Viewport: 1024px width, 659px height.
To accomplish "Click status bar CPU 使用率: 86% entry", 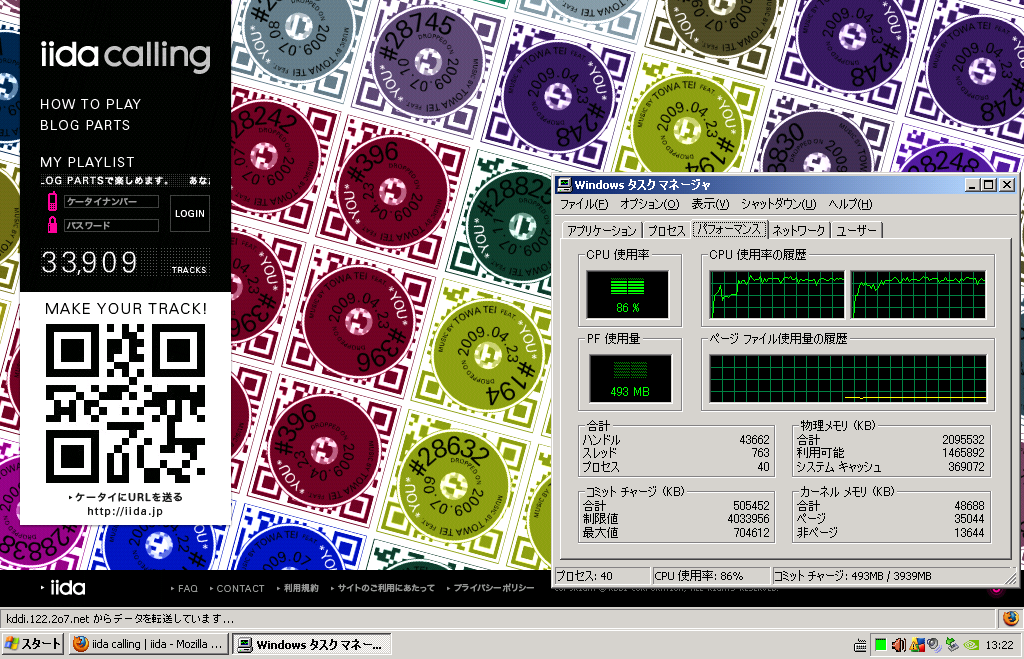I will pyautogui.click(x=711, y=575).
